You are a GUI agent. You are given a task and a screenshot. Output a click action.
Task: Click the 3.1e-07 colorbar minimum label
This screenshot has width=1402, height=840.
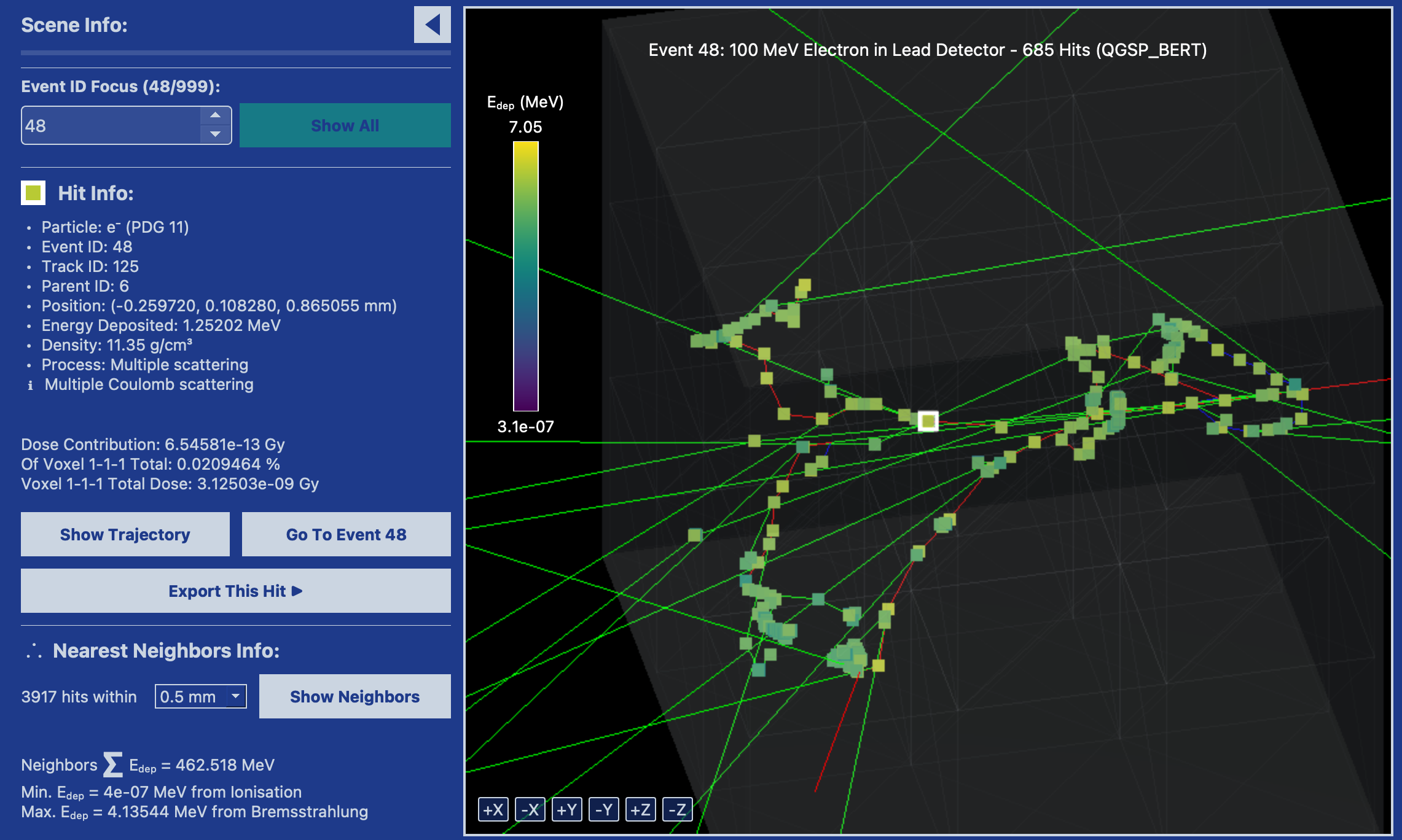point(525,427)
